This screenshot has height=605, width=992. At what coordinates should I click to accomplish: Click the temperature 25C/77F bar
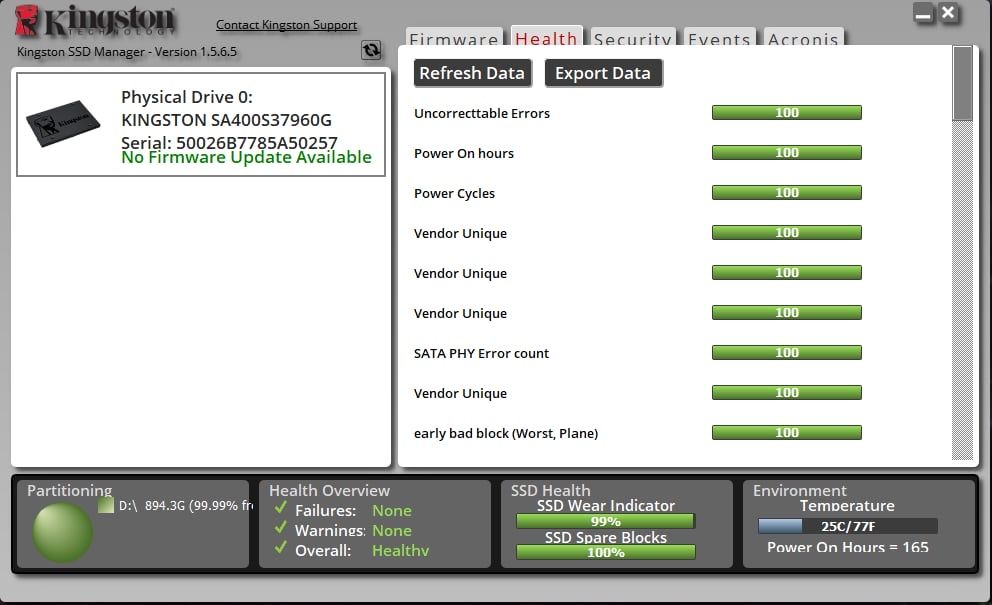pos(848,526)
